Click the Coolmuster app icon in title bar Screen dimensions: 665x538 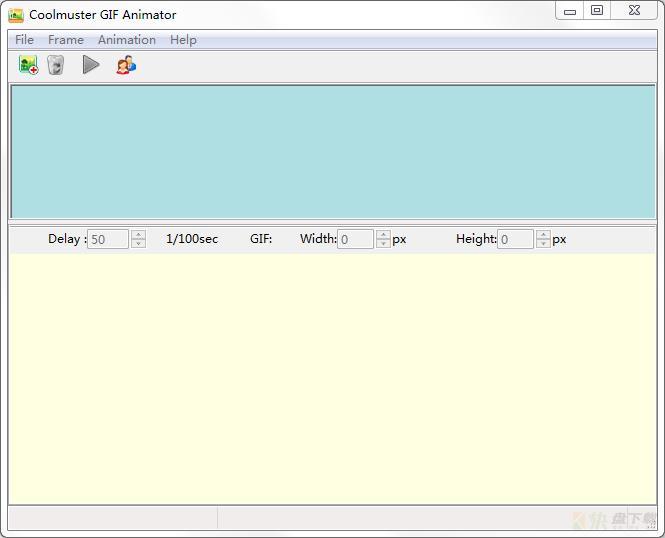[x=16, y=15]
